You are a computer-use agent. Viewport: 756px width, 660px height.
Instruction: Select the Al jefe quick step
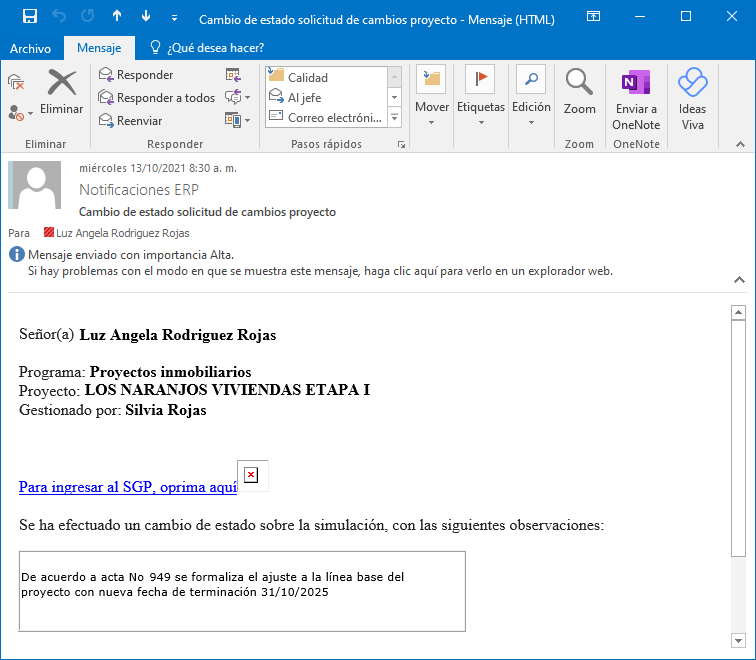coord(326,97)
